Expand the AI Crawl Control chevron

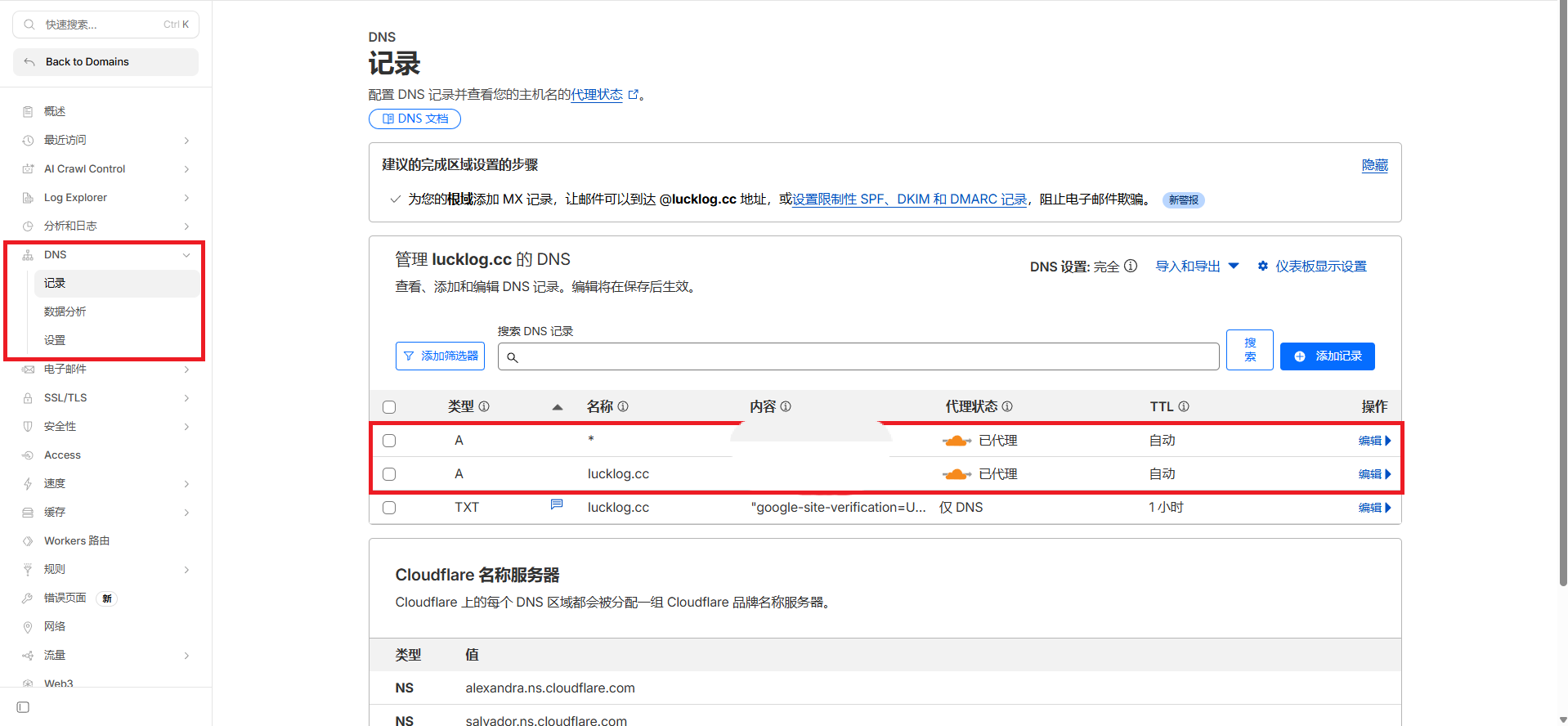(x=186, y=169)
